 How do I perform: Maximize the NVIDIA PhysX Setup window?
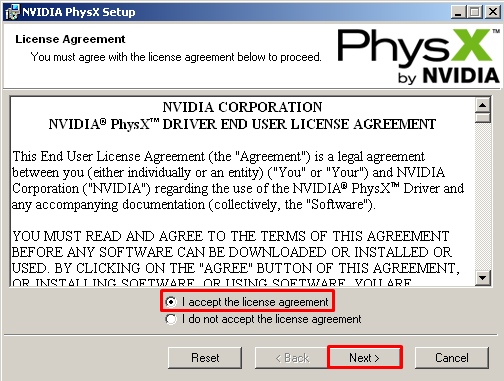(475, 12)
